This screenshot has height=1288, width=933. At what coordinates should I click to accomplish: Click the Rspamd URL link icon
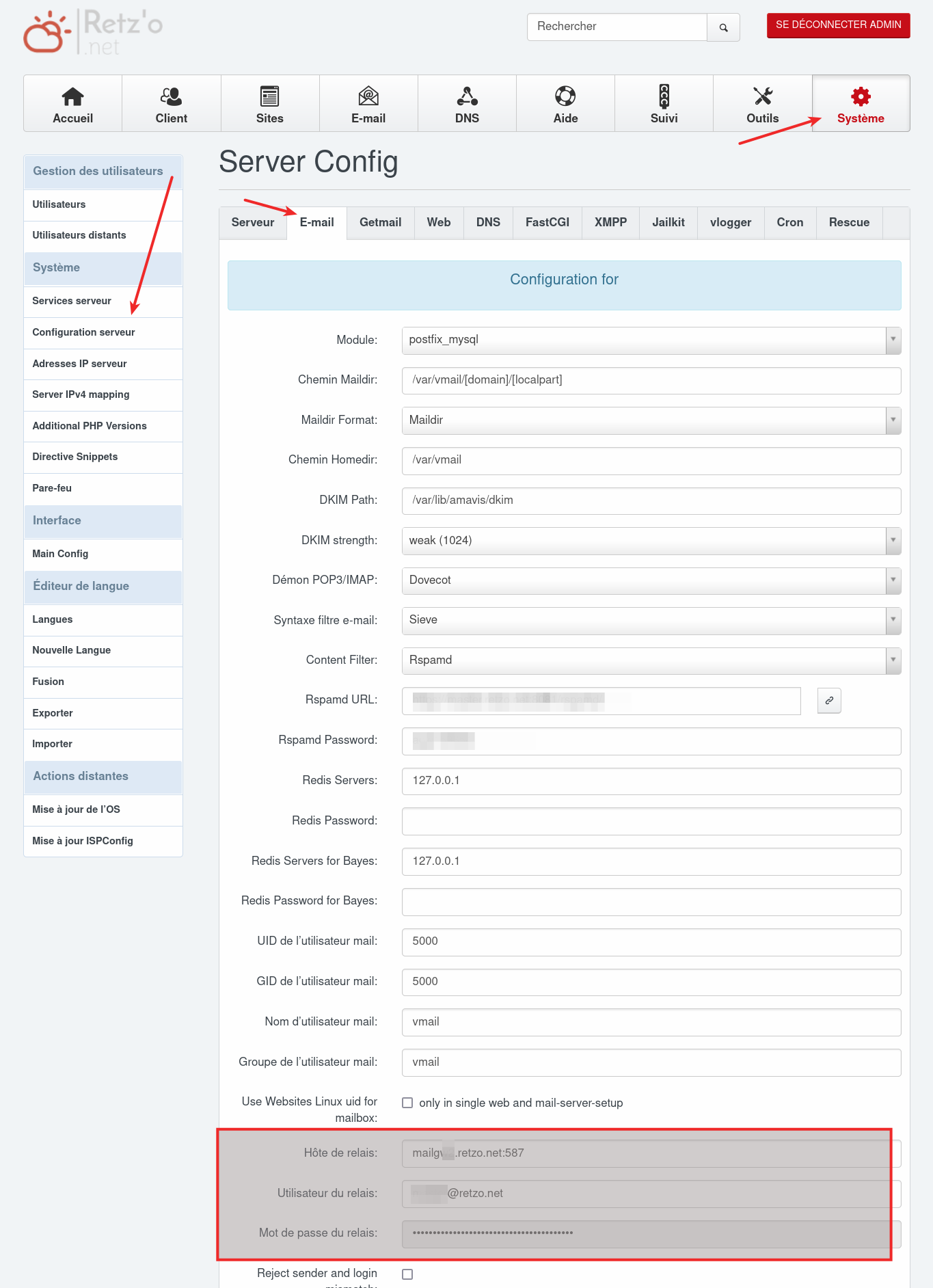pyautogui.click(x=829, y=701)
